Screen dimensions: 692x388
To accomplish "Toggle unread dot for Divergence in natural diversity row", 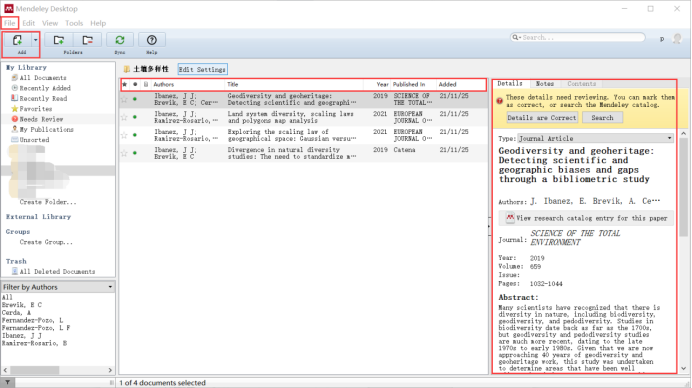I will point(135,153).
